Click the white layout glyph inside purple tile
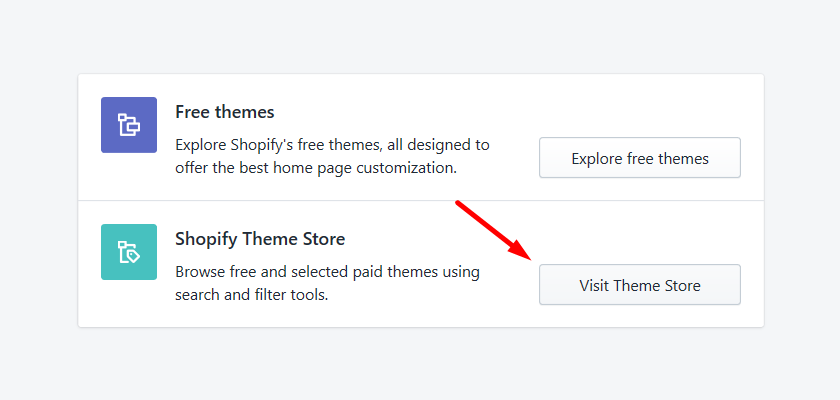The image size is (840, 400). point(129,125)
